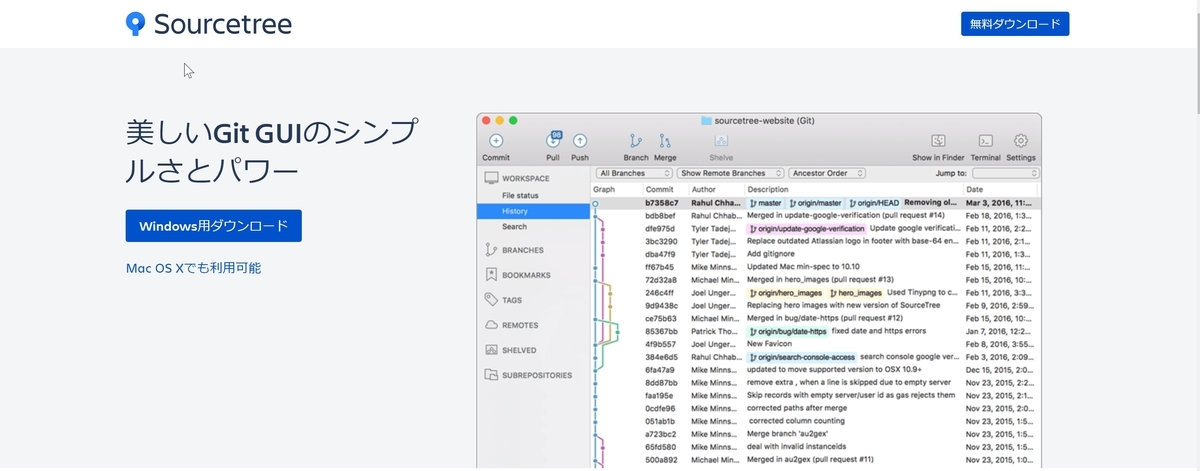1200x471 pixels.
Task: Select commit dfe975d row
Action: tap(816, 228)
